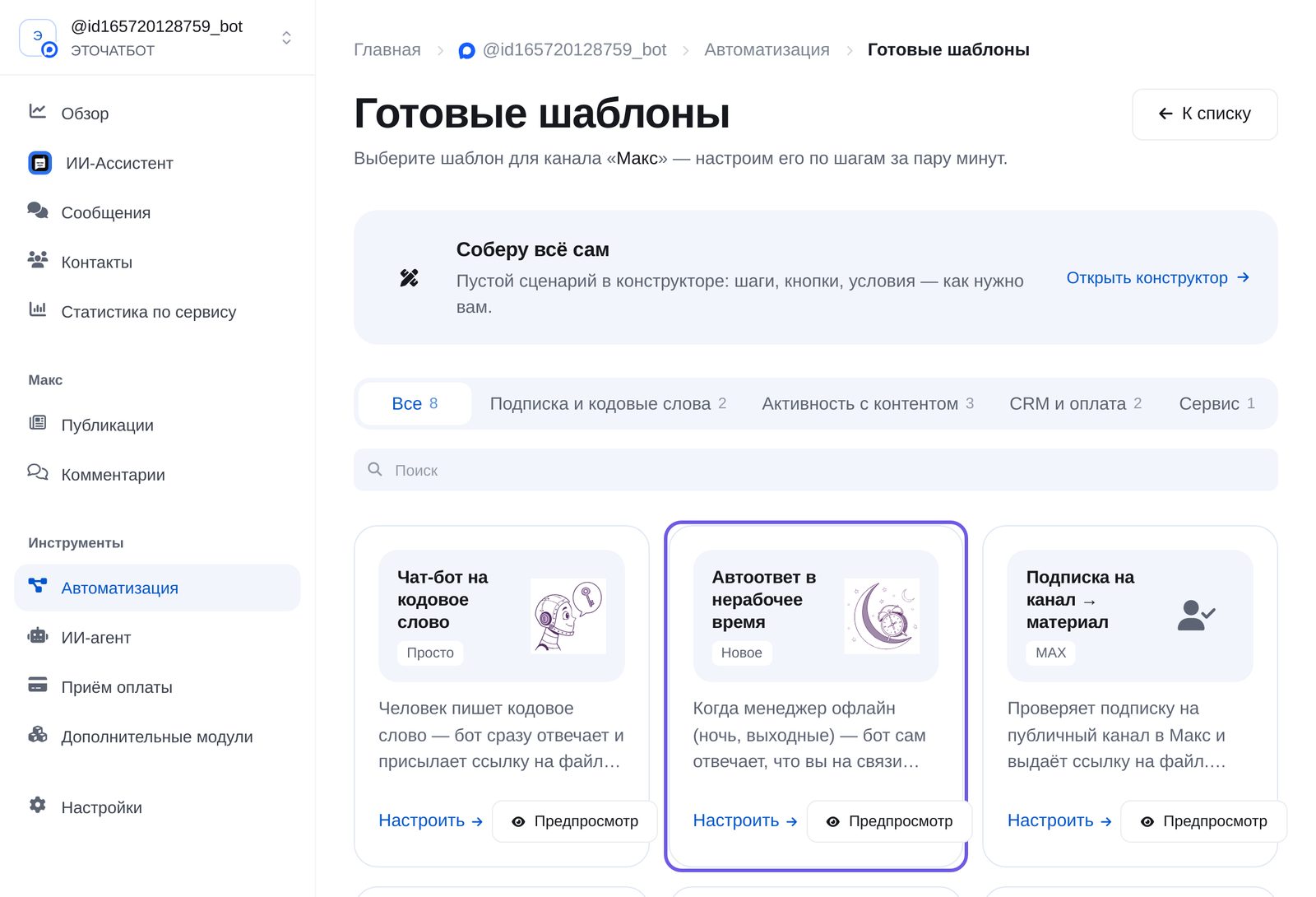This screenshot has width=1316, height=897.
Task: Open Статистика по сервису
Action: (x=157, y=311)
